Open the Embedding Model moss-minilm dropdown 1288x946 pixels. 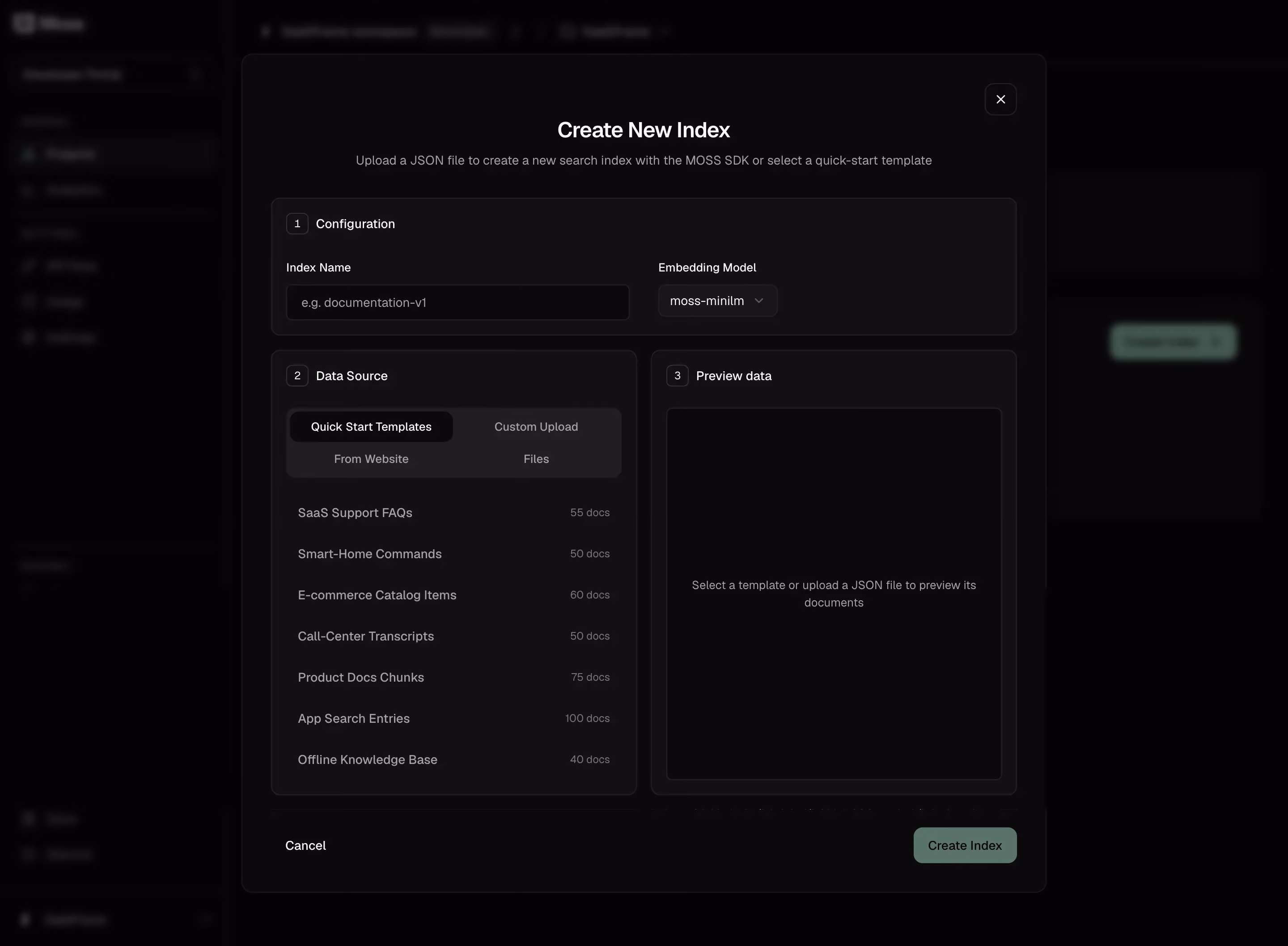[717, 301]
